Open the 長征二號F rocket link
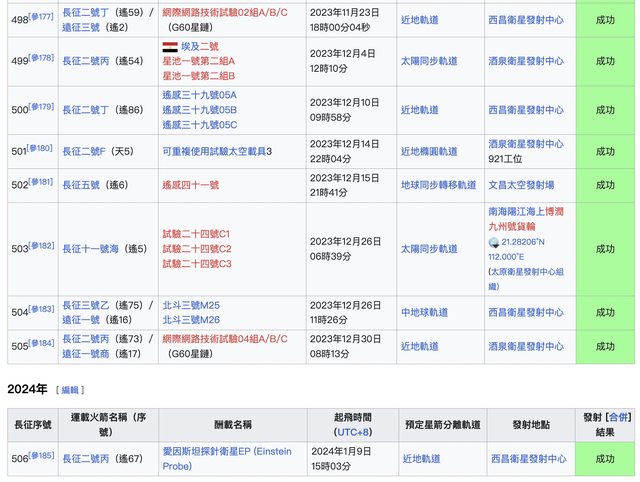 click(84, 152)
